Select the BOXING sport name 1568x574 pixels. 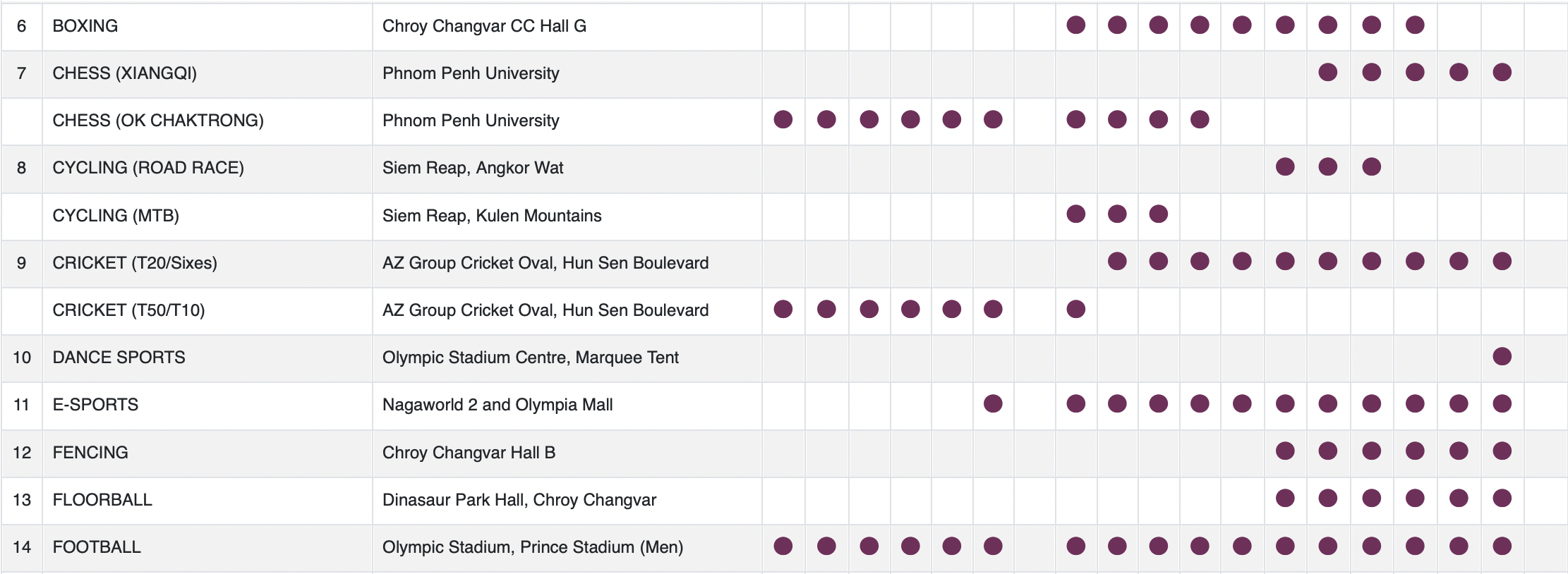85,26
